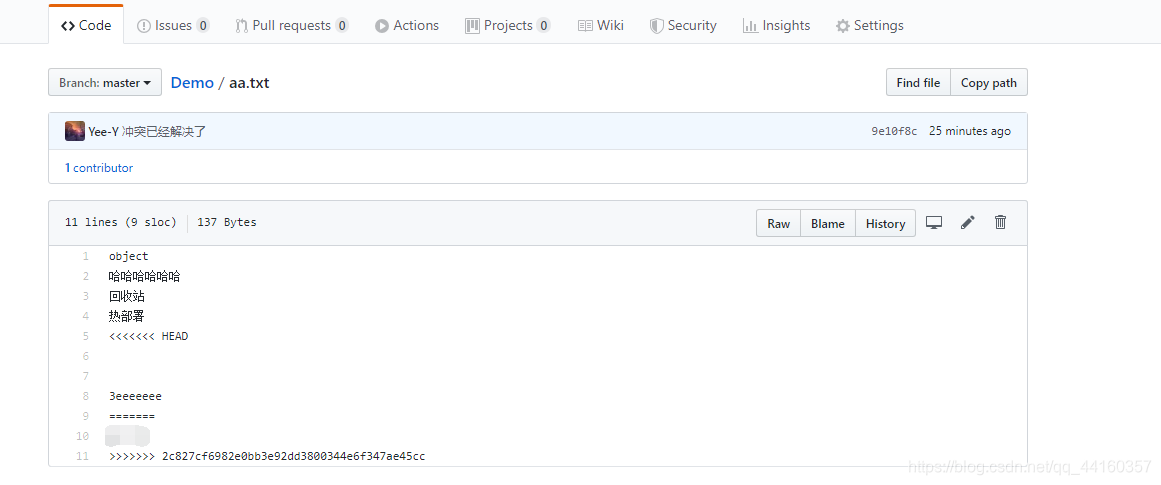Click the aa.txt file name
Screen dimensions: 1161x485
coord(249,83)
